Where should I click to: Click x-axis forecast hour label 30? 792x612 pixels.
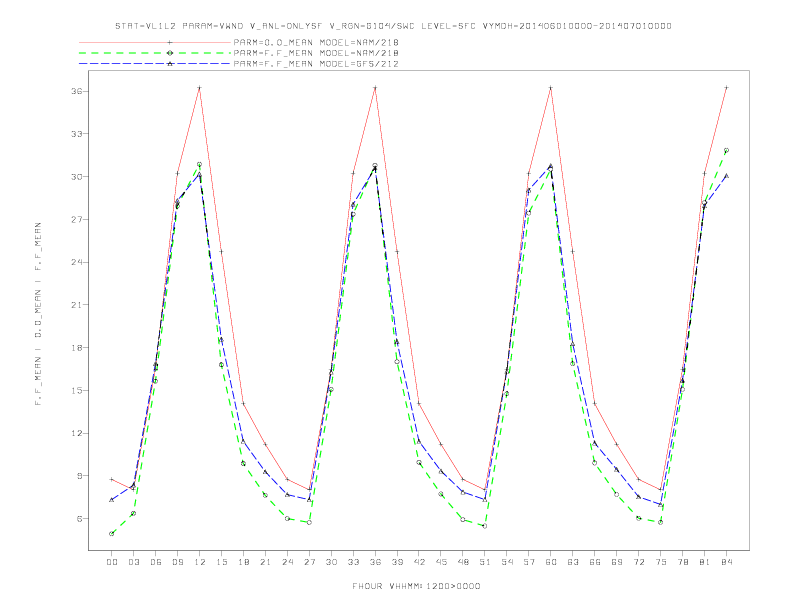[x=331, y=562]
